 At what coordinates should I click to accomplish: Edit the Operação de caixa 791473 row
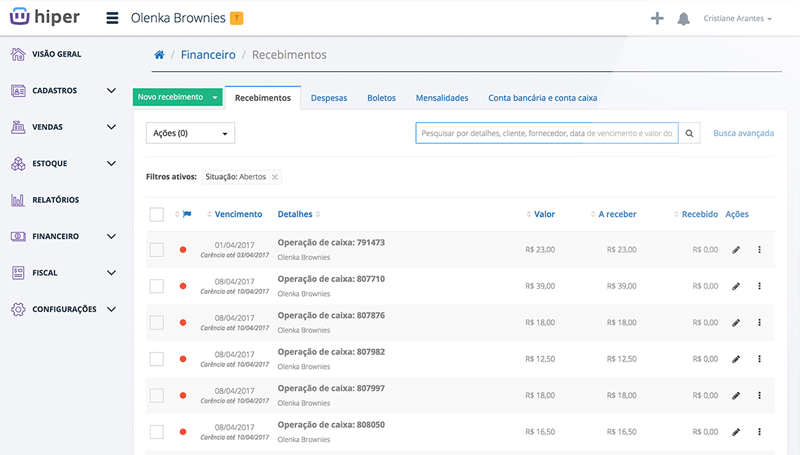pyautogui.click(x=736, y=250)
